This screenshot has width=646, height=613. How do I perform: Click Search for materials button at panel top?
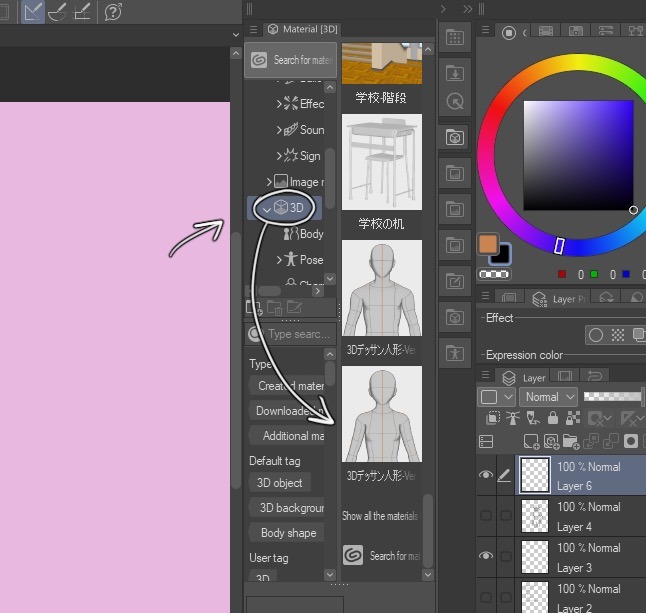tap(290, 60)
